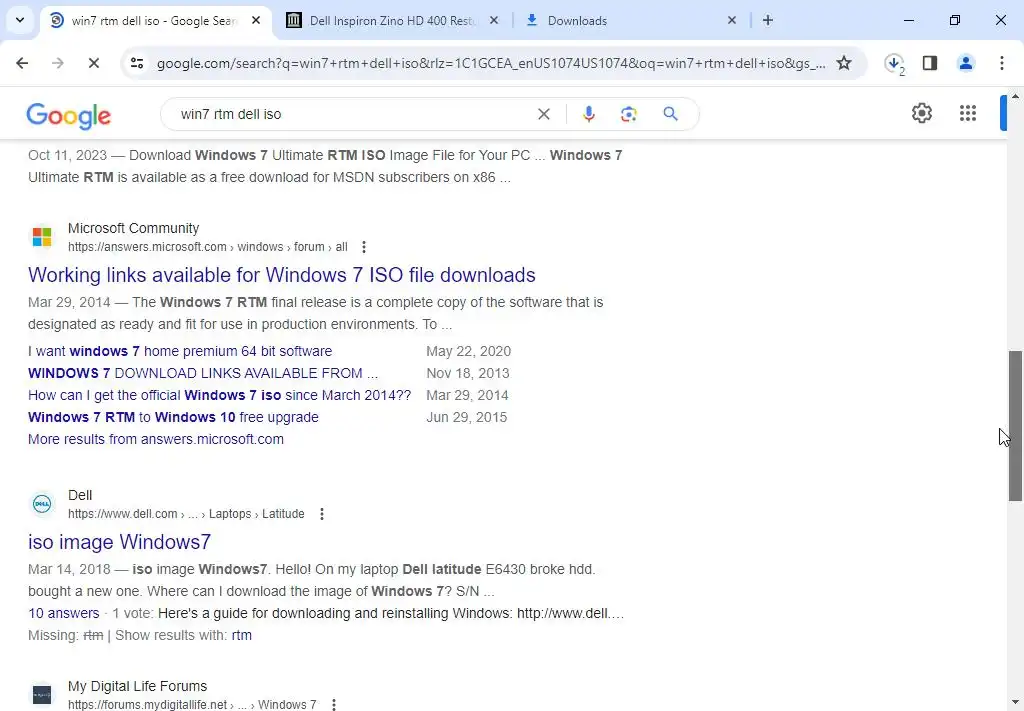
Task: Show results with rtm link
Action: click(242, 635)
